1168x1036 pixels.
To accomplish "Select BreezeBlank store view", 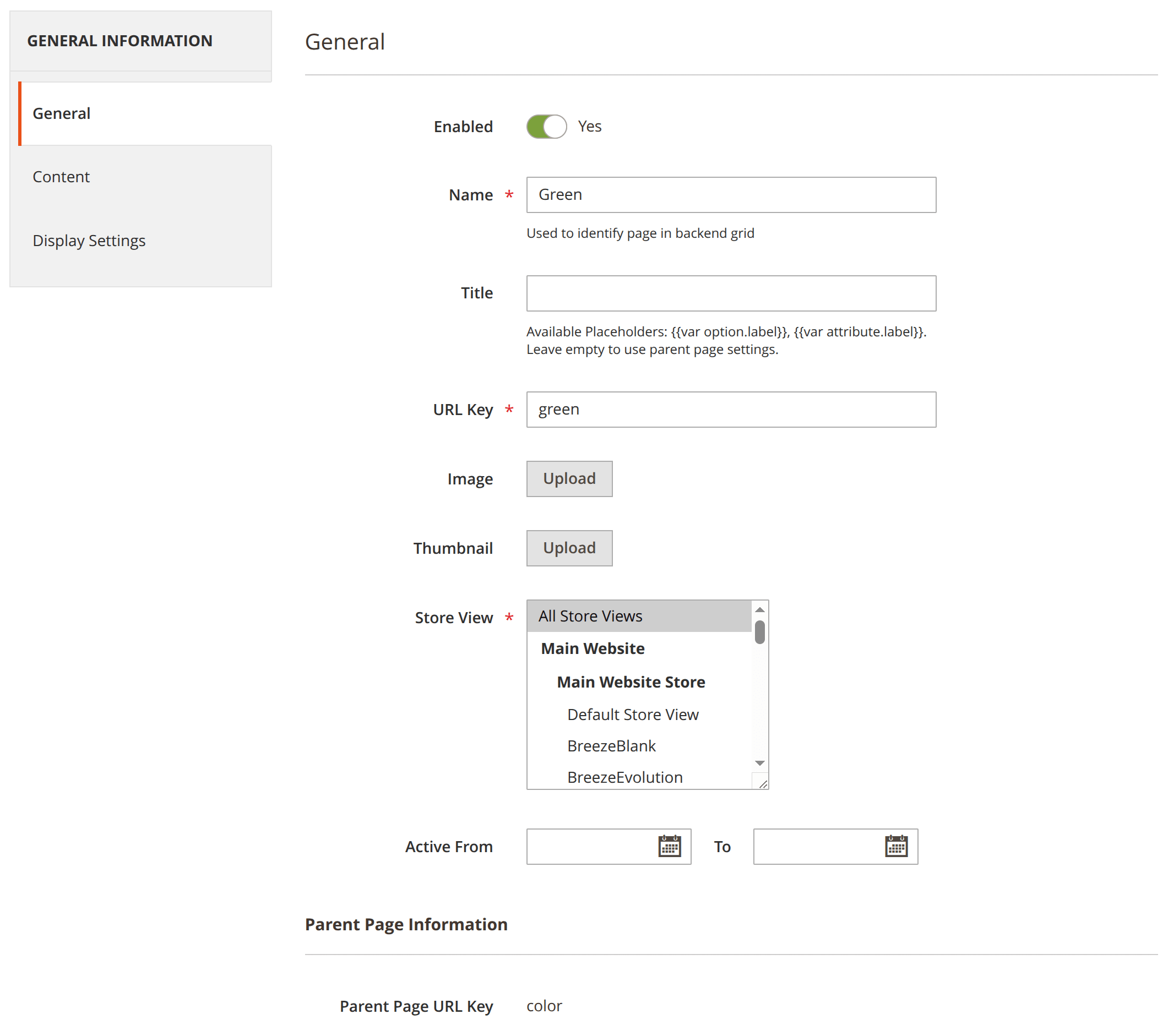I will click(x=611, y=745).
